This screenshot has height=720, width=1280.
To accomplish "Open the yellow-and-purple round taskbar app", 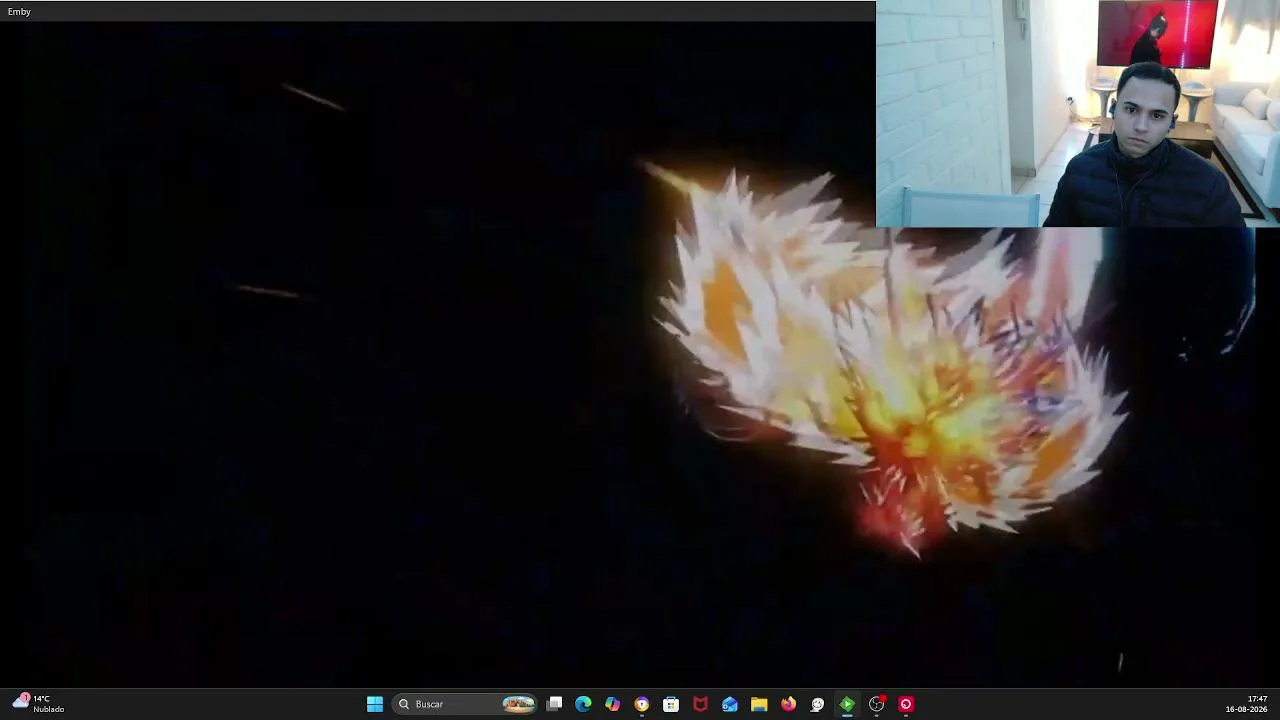I will tap(642, 704).
